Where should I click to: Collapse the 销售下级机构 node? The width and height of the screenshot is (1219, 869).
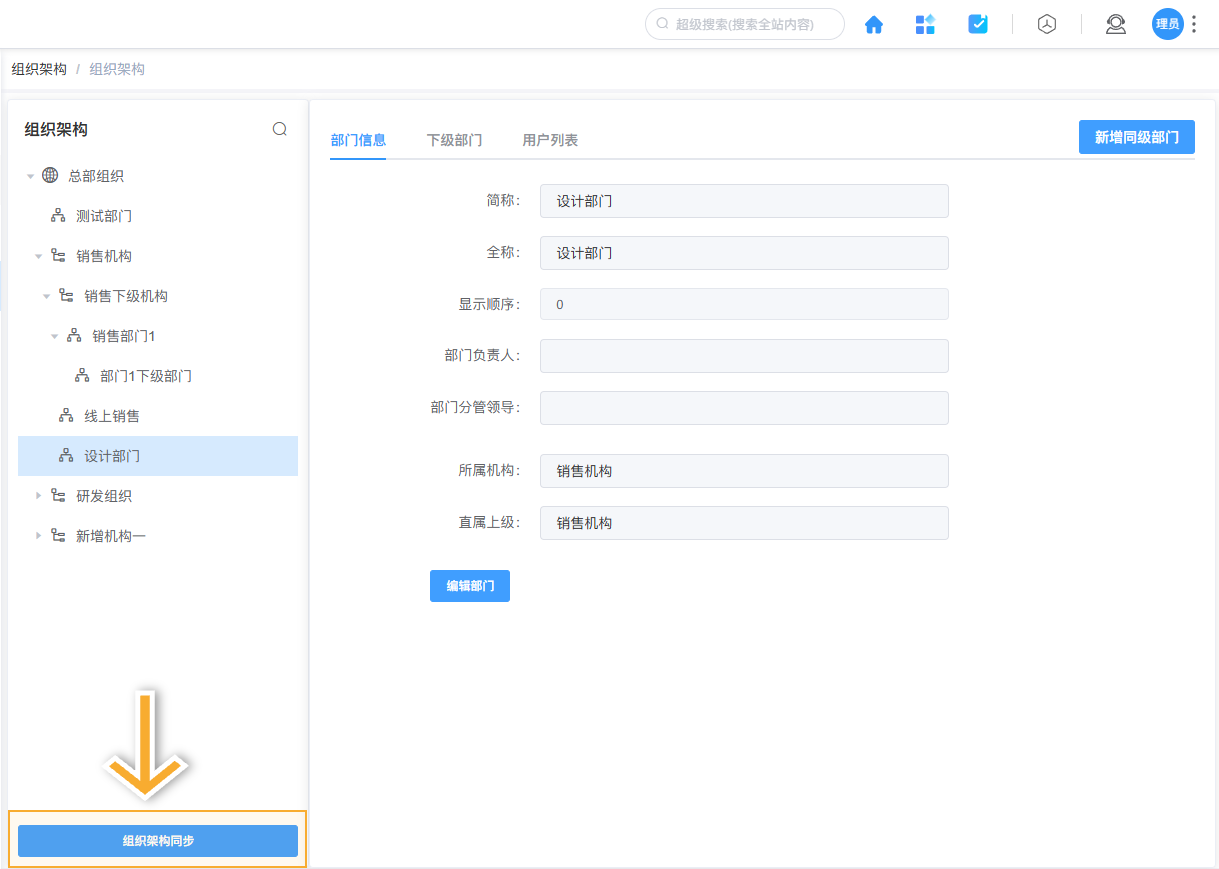pyautogui.click(x=46, y=295)
